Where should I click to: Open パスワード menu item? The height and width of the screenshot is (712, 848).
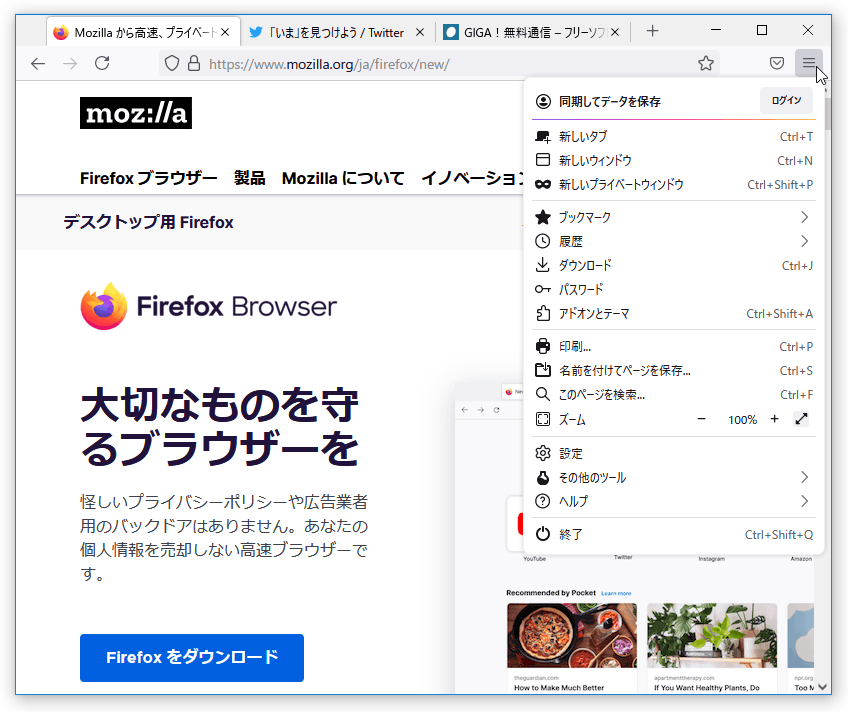coord(674,290)
